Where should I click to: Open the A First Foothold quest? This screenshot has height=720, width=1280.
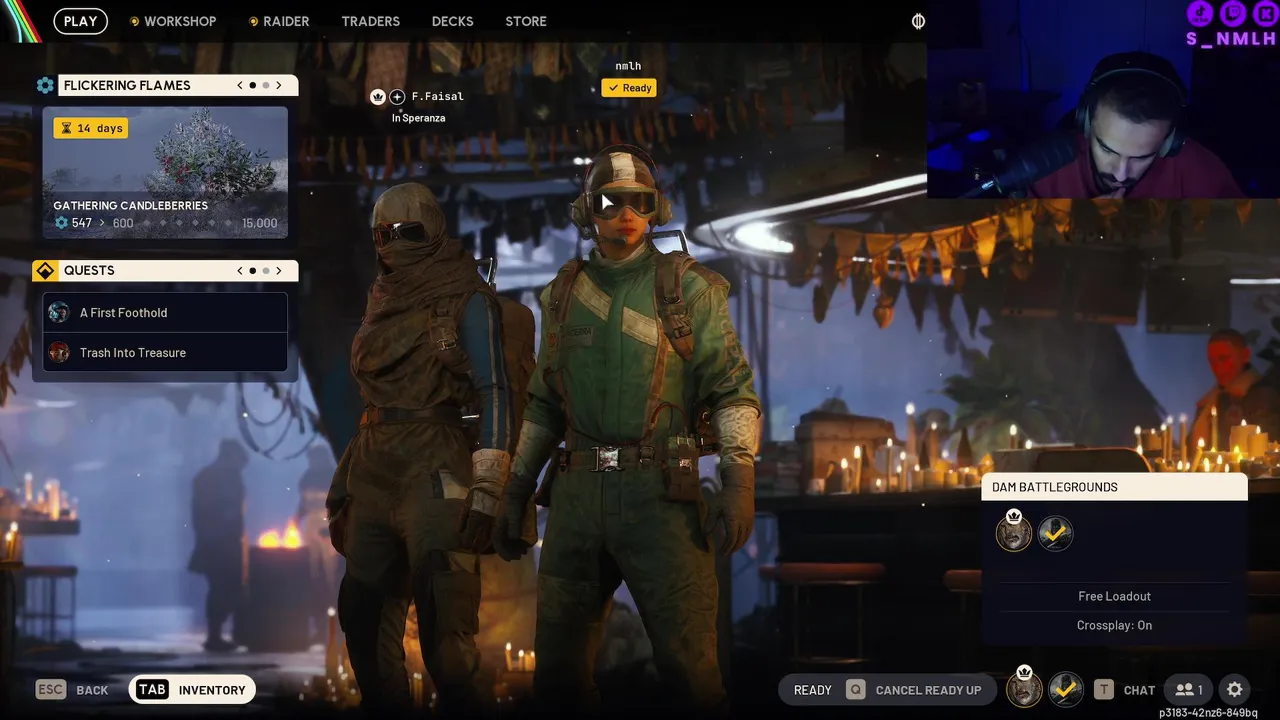(x=165, y=312)
